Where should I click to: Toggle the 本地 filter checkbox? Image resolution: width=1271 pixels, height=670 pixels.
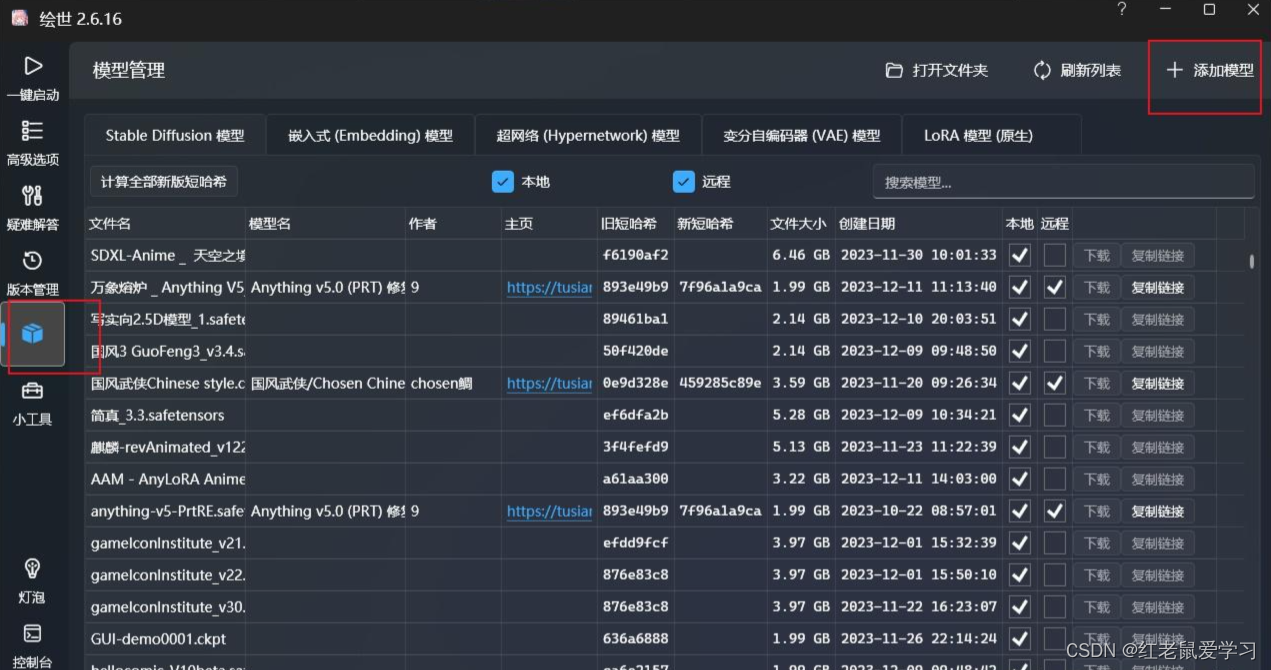(x=502, y=181)
